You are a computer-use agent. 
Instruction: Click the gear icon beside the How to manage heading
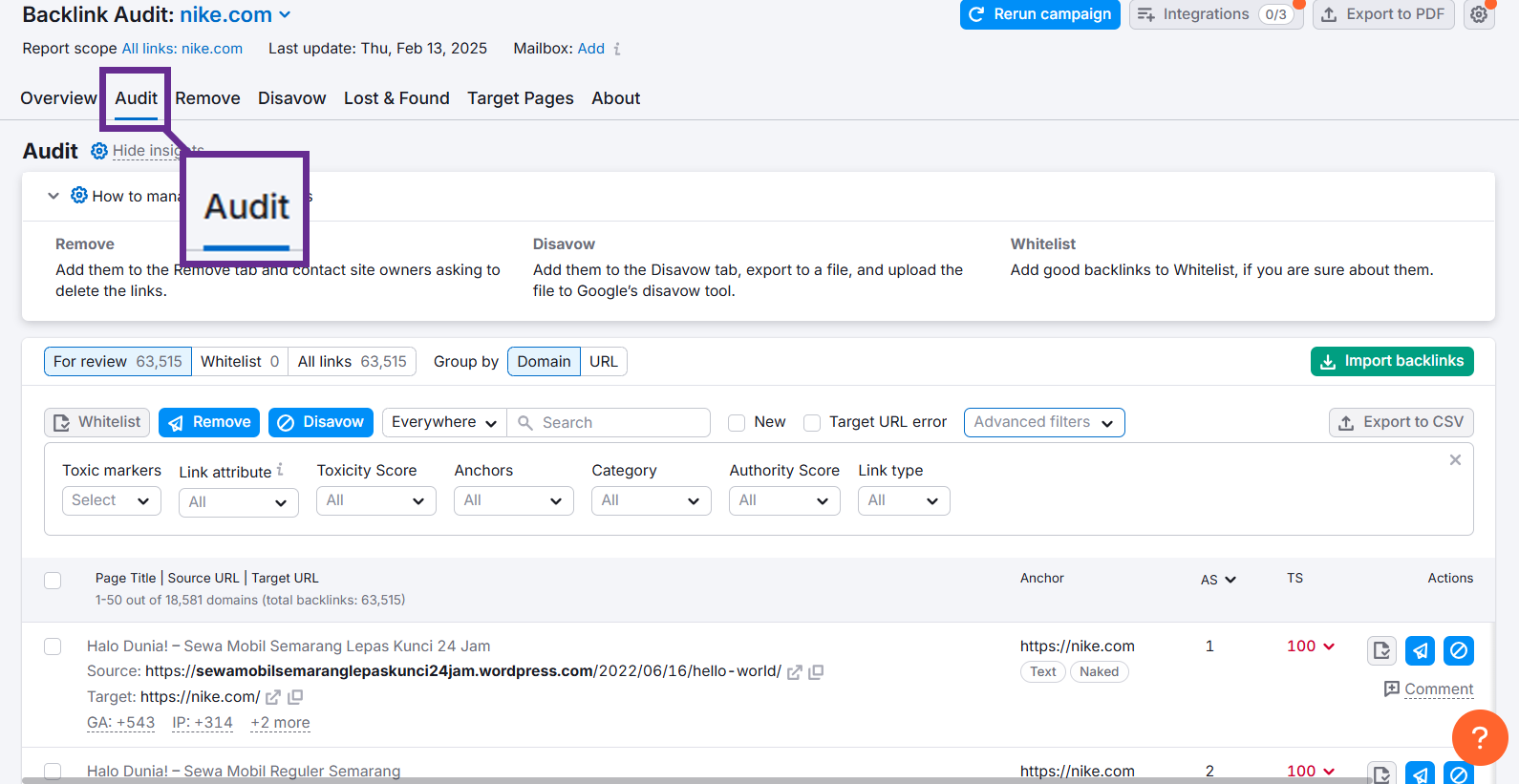(79, 195)
